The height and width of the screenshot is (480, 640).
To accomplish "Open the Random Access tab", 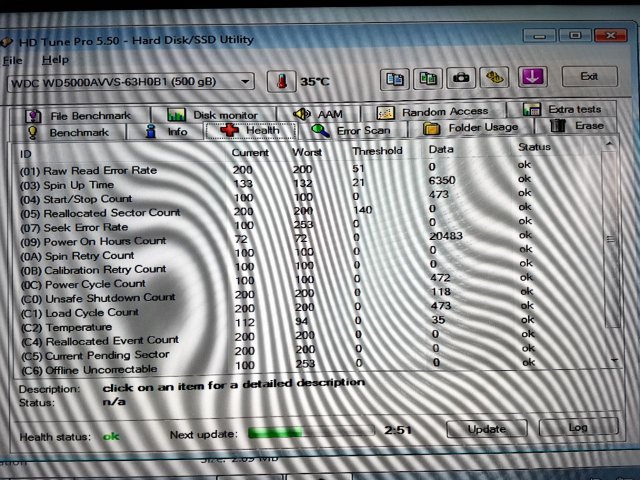I will [433, 111].
